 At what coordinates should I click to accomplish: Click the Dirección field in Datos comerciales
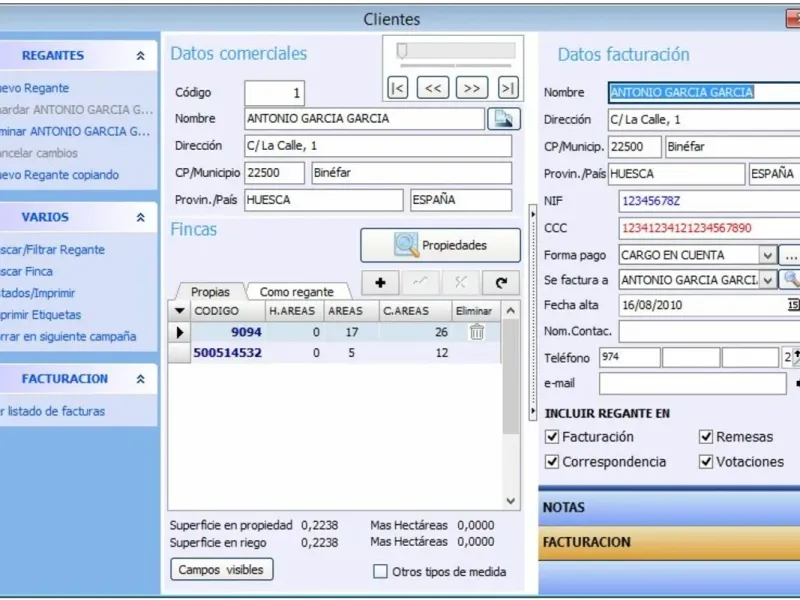[378, 146]
